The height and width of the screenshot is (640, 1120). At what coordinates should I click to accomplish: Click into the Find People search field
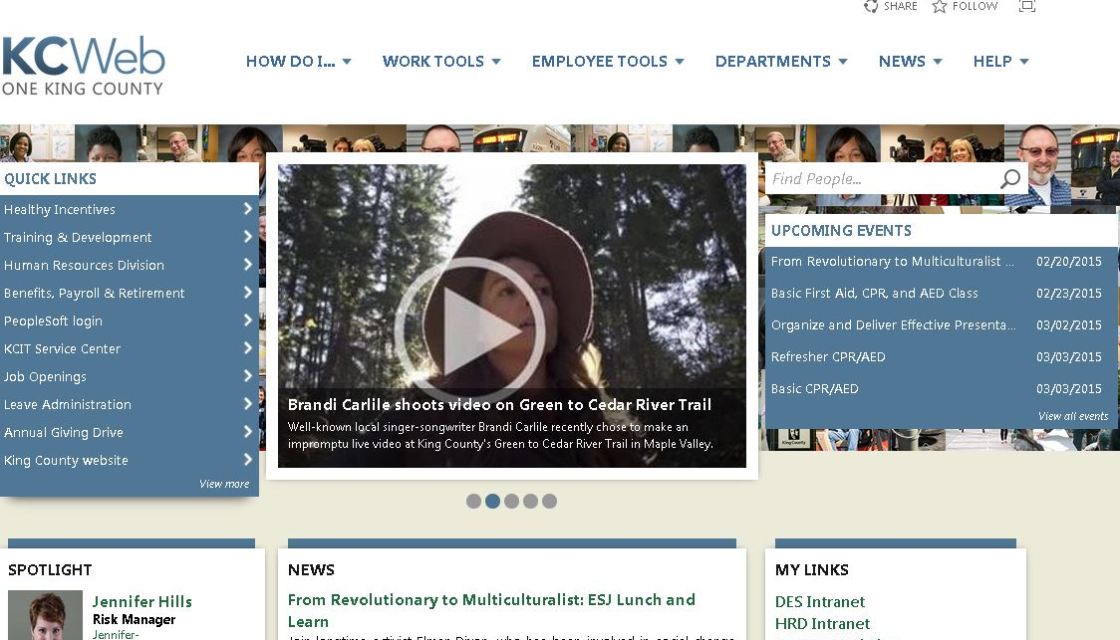pos(880,179)
